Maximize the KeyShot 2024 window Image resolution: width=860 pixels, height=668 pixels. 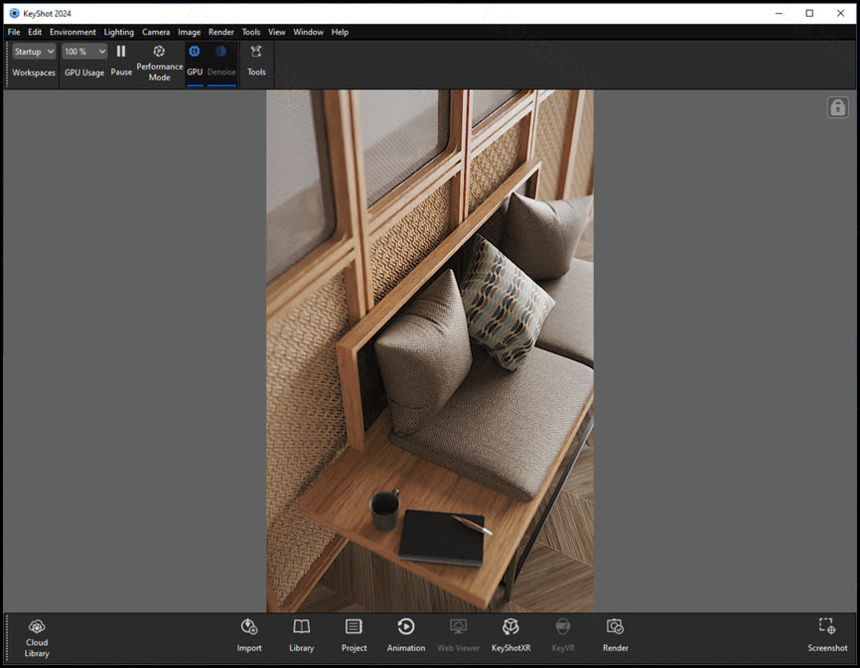(x=810, y=13)
